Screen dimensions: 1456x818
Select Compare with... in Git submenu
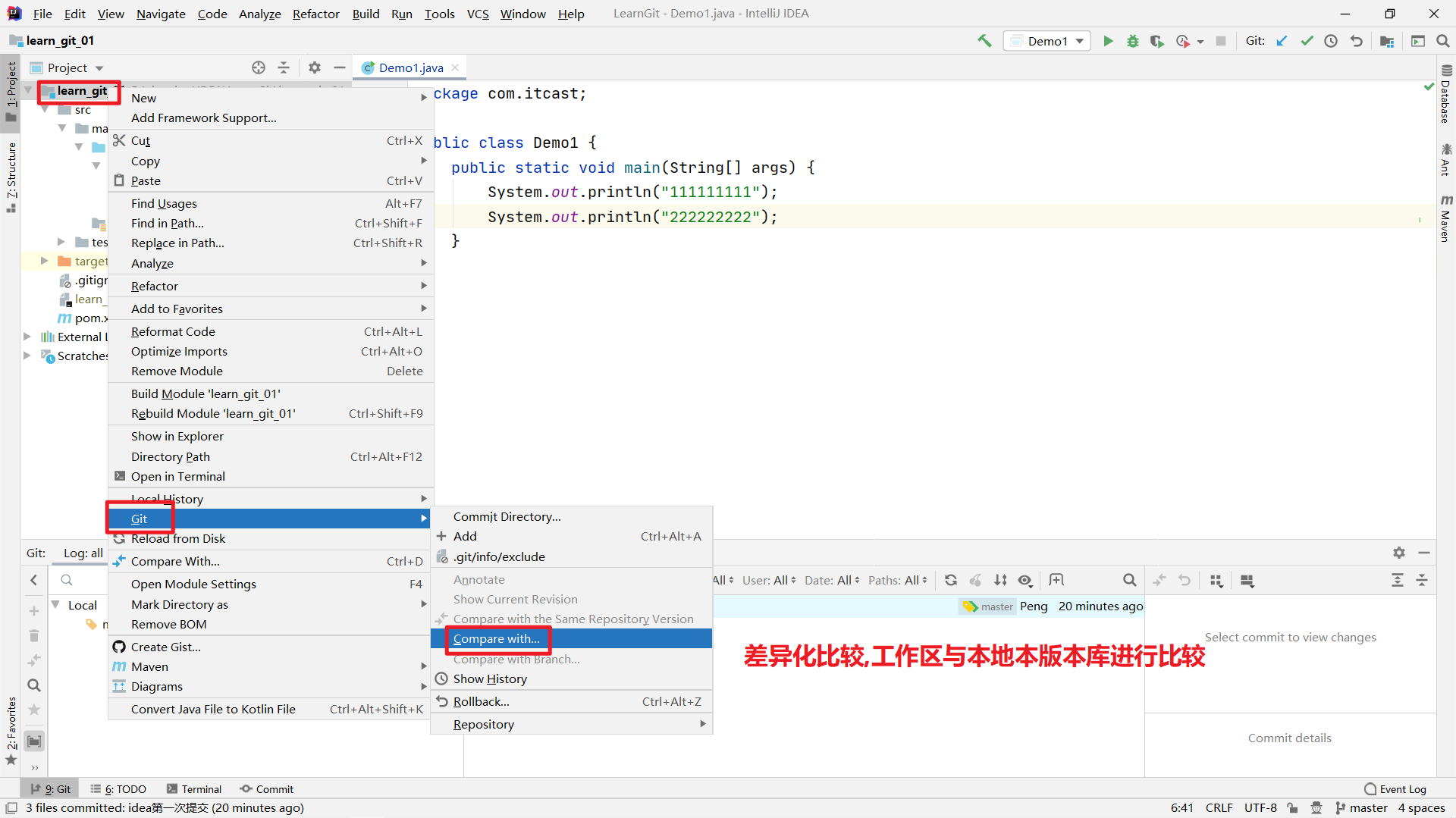(572, 638)
